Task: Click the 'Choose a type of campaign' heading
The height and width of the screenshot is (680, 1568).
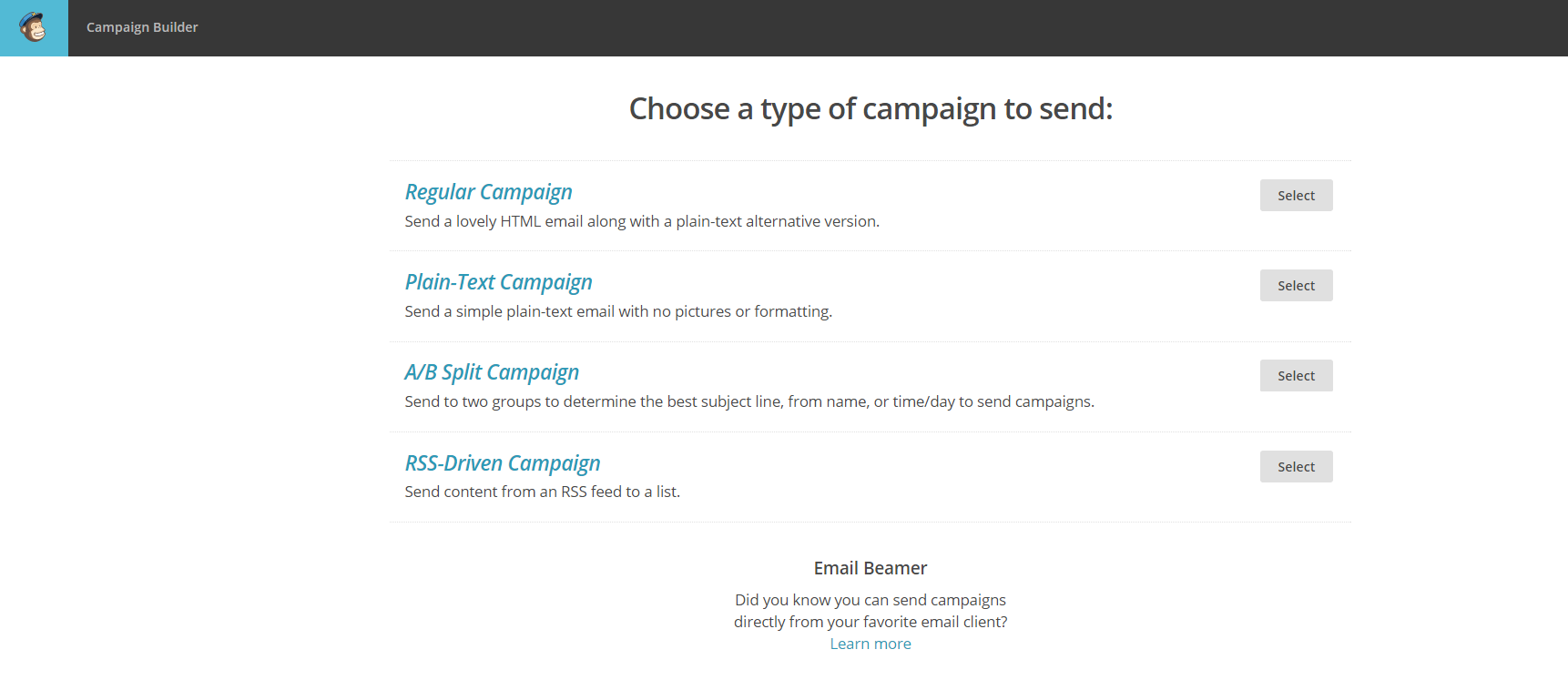Action: (871, 109)
